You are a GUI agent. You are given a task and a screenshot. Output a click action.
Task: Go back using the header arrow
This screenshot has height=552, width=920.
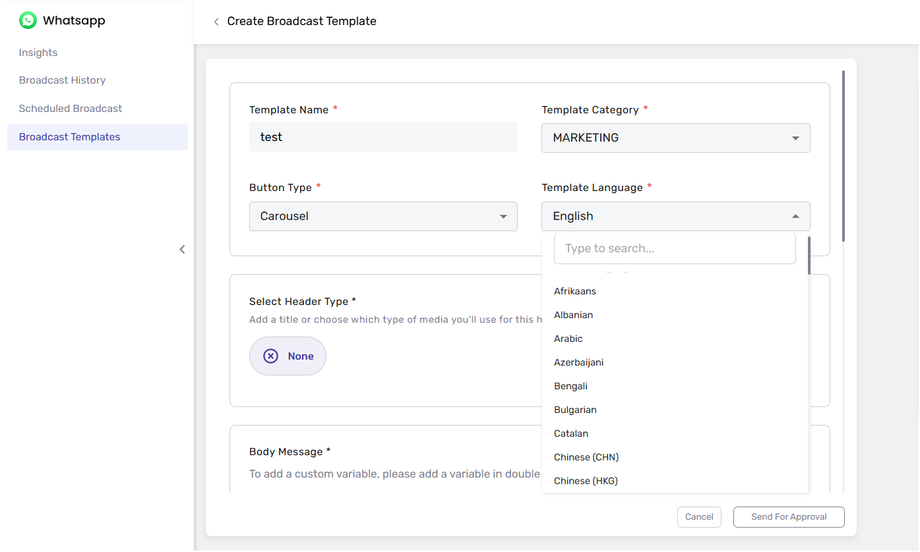(x=216, y=22)
